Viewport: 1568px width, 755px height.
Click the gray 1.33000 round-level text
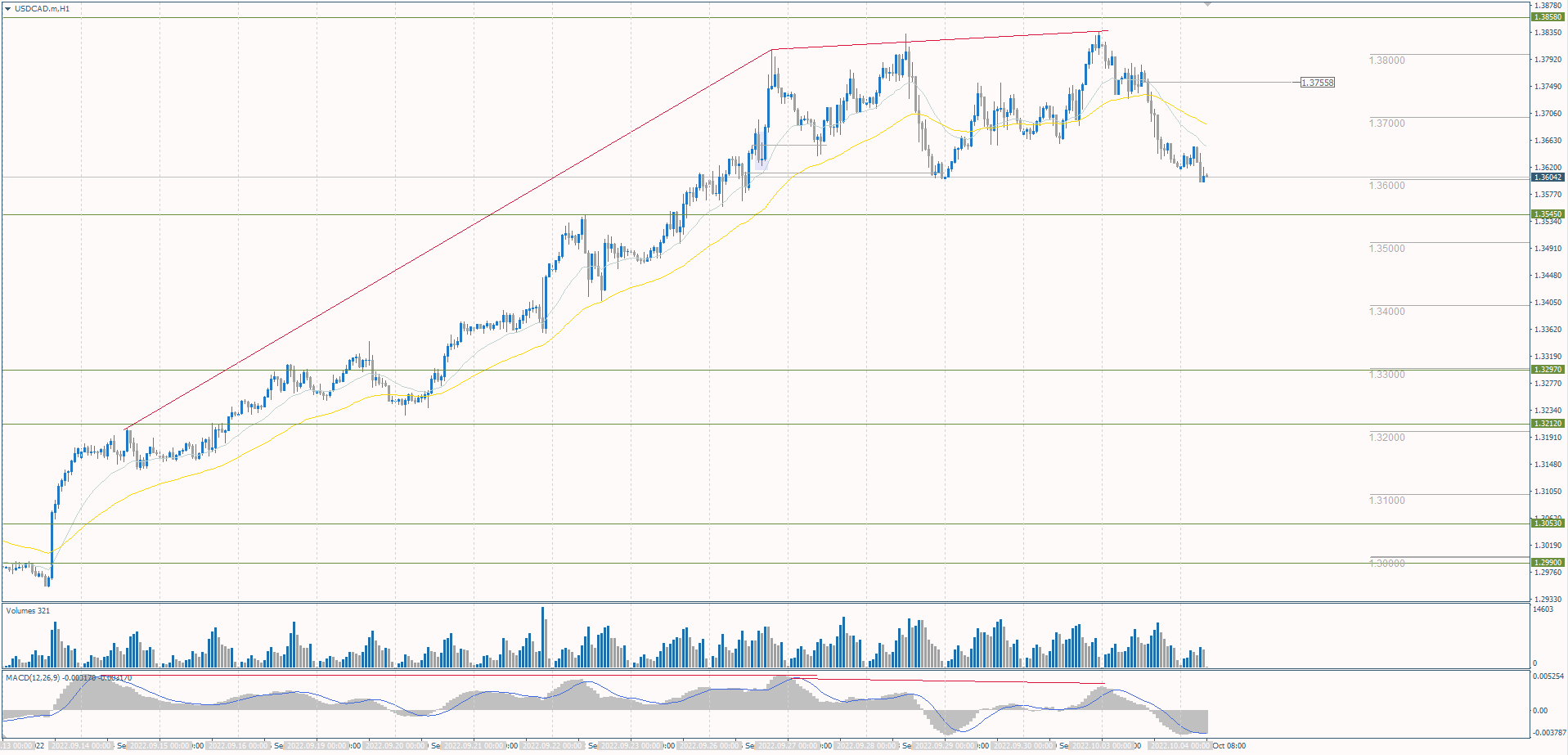point(1387,375)
